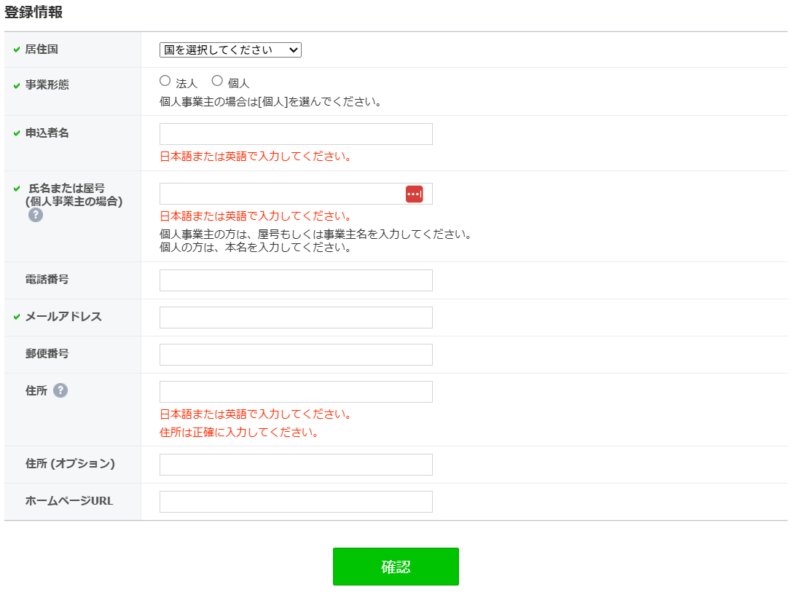Focus the 電話番号 input box
The height and width of the screenshot is (595, 800).
[x=295, y=280]
